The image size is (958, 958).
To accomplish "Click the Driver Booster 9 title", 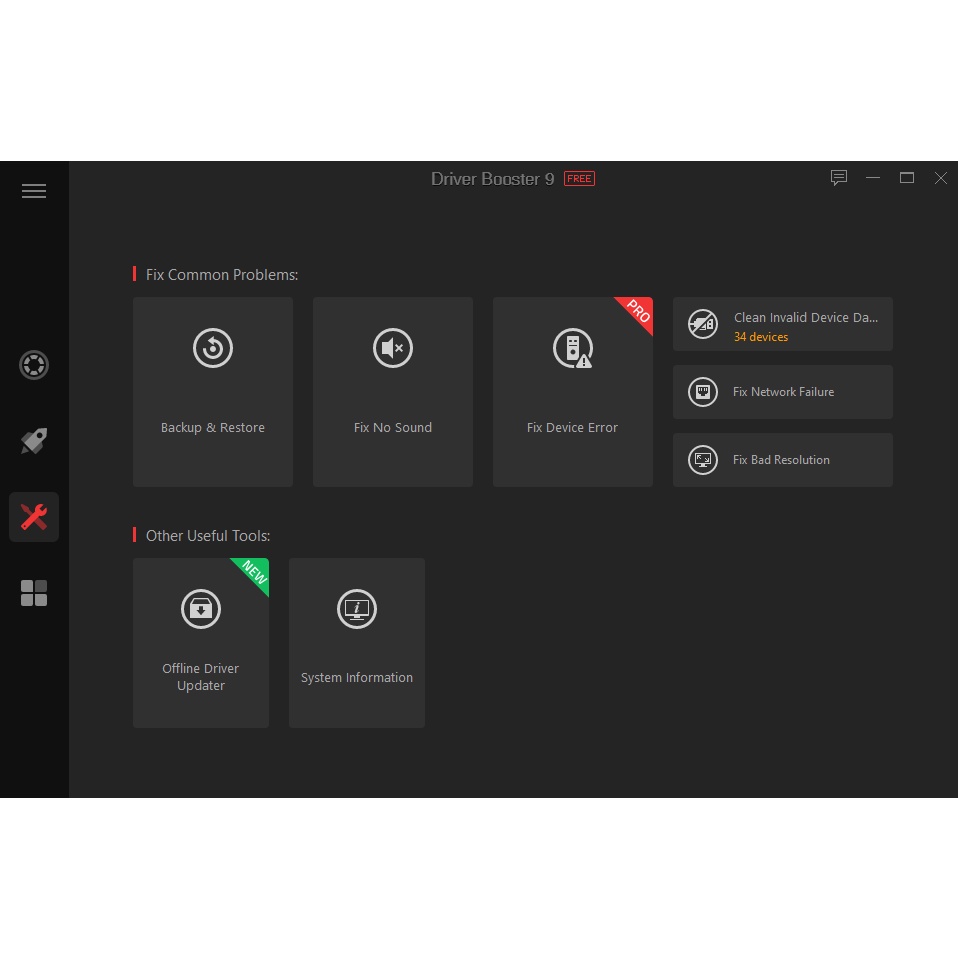I will click(492, 179).
